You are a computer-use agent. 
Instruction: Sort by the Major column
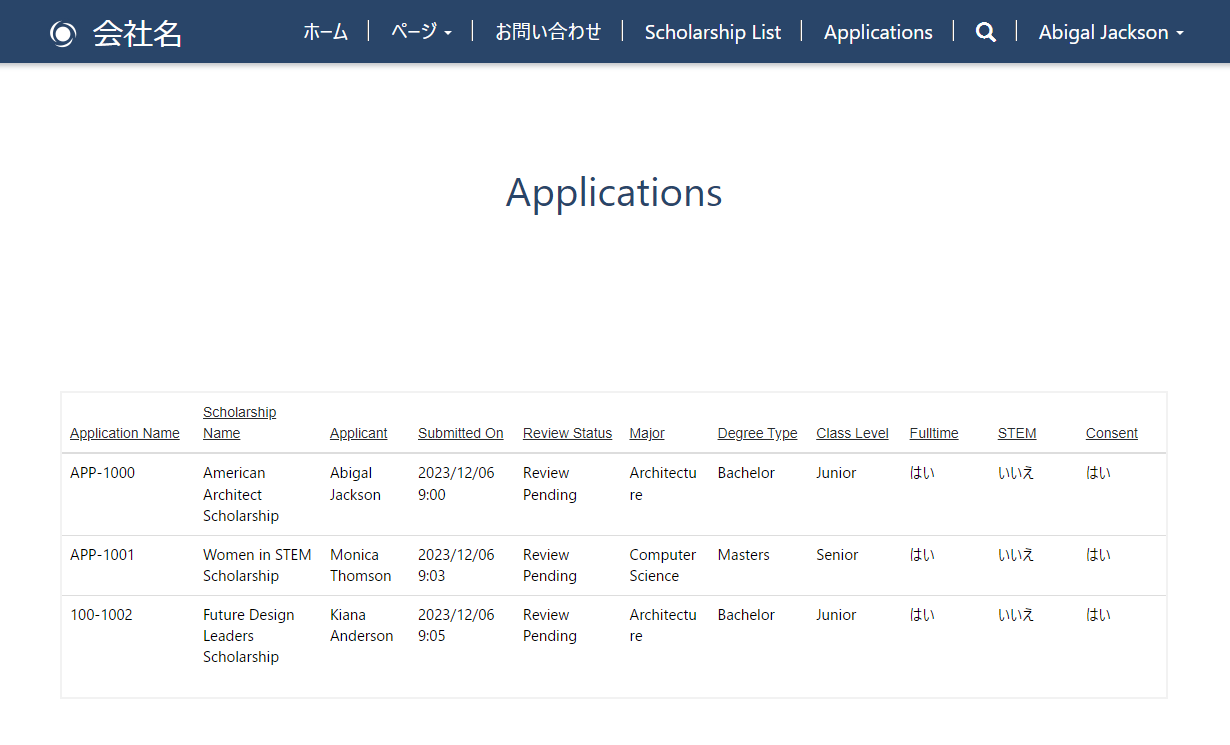pyautogui.click(x=646, y=432)
